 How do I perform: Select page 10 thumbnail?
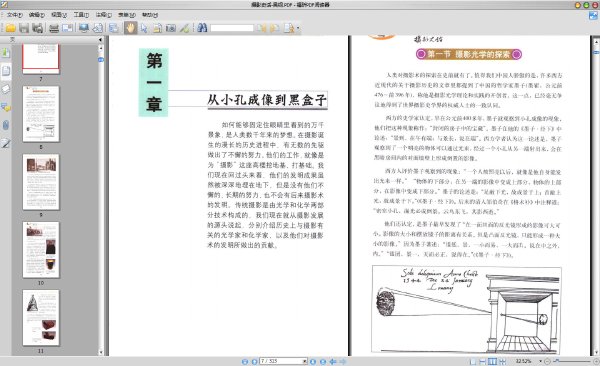click(41, 250)
